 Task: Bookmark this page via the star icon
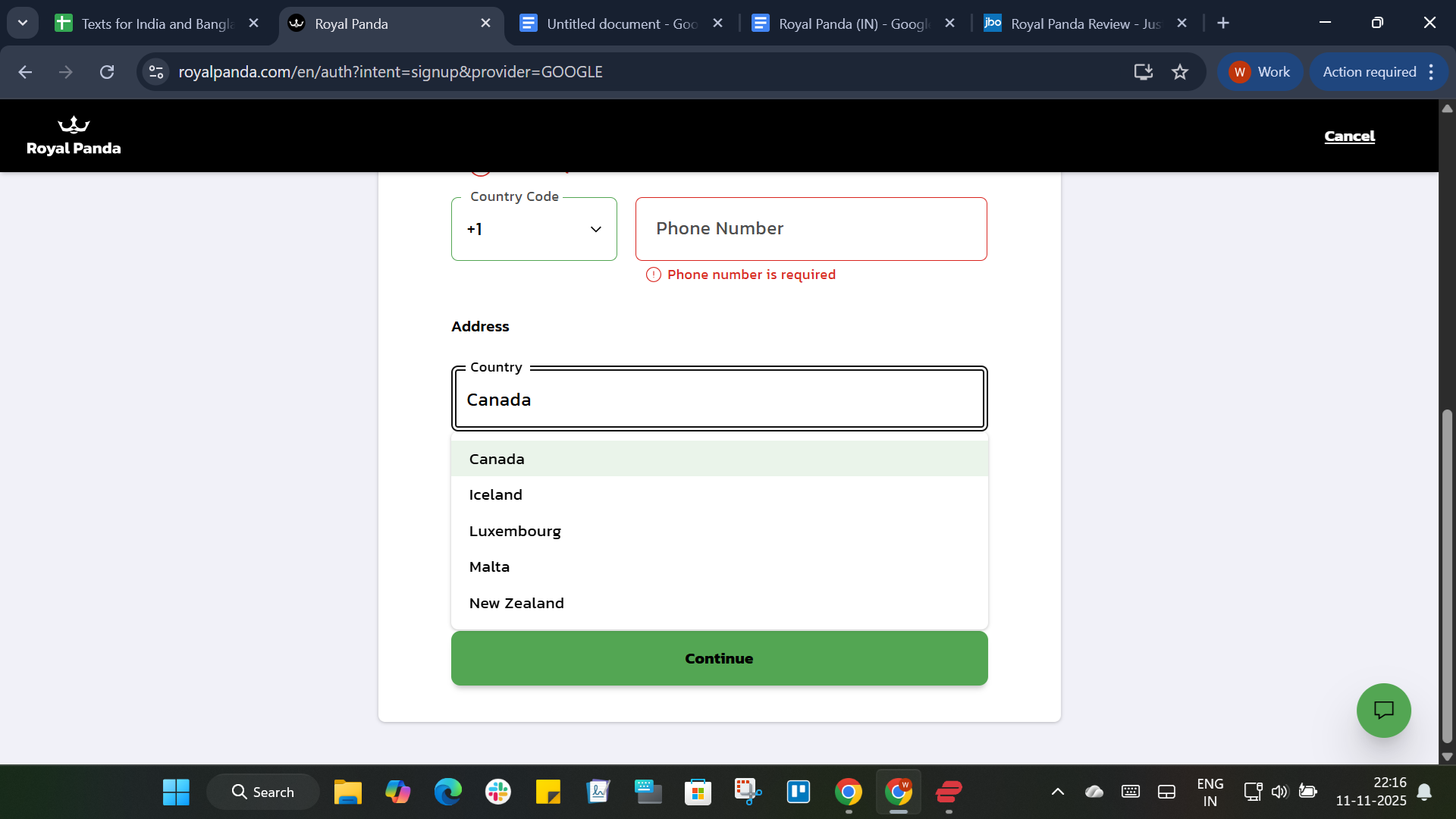1180,72
